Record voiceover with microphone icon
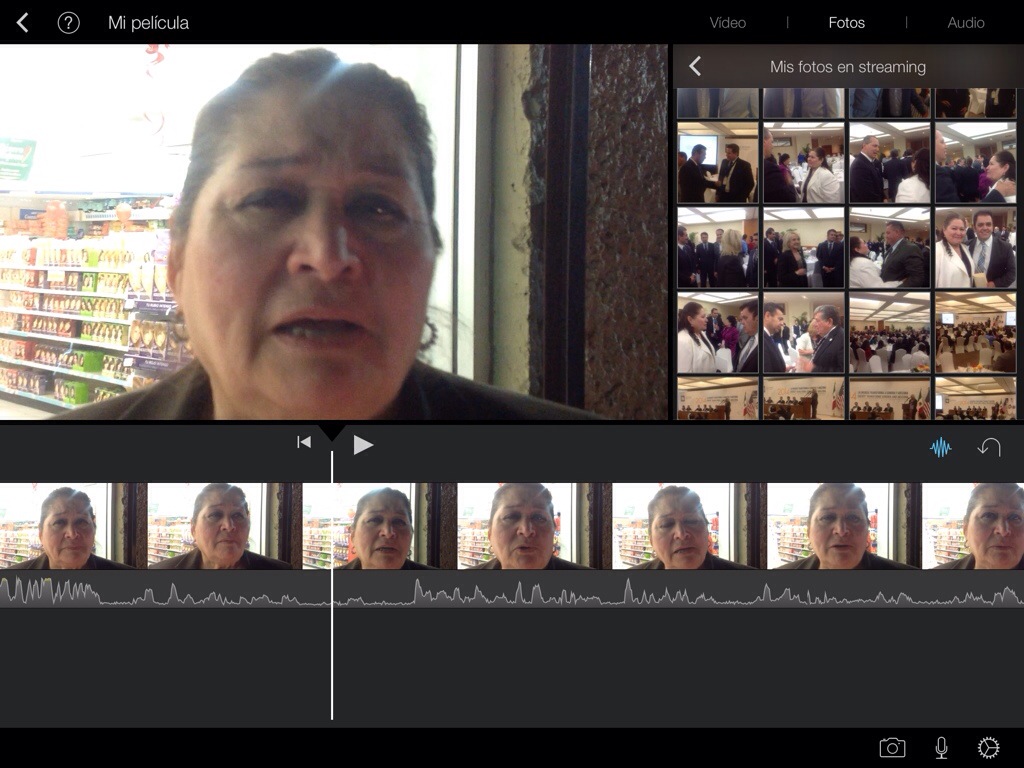The height and width of the screenshot is (768, 1024). coord(941,748)
